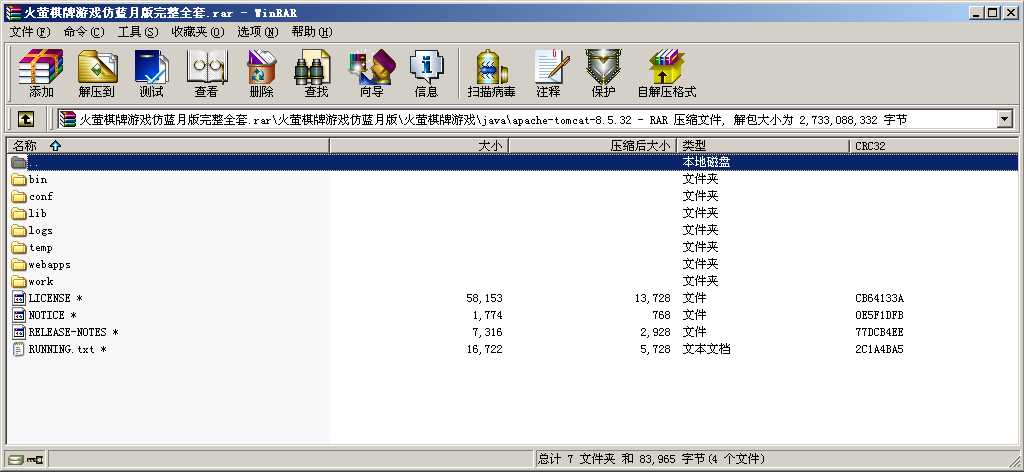Click 本地磁盘 type cell
This screenshot has height=472, width=1024.
click(x=706, y=162)
